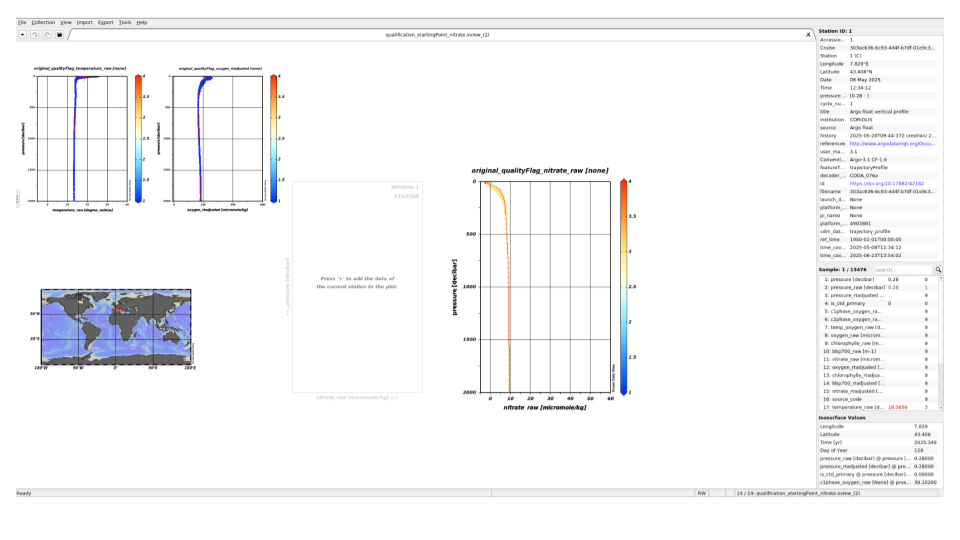The width and height of the screenshot is (960, 540).
Task: Click the world map station overview
Action: [x=115, y=325]
